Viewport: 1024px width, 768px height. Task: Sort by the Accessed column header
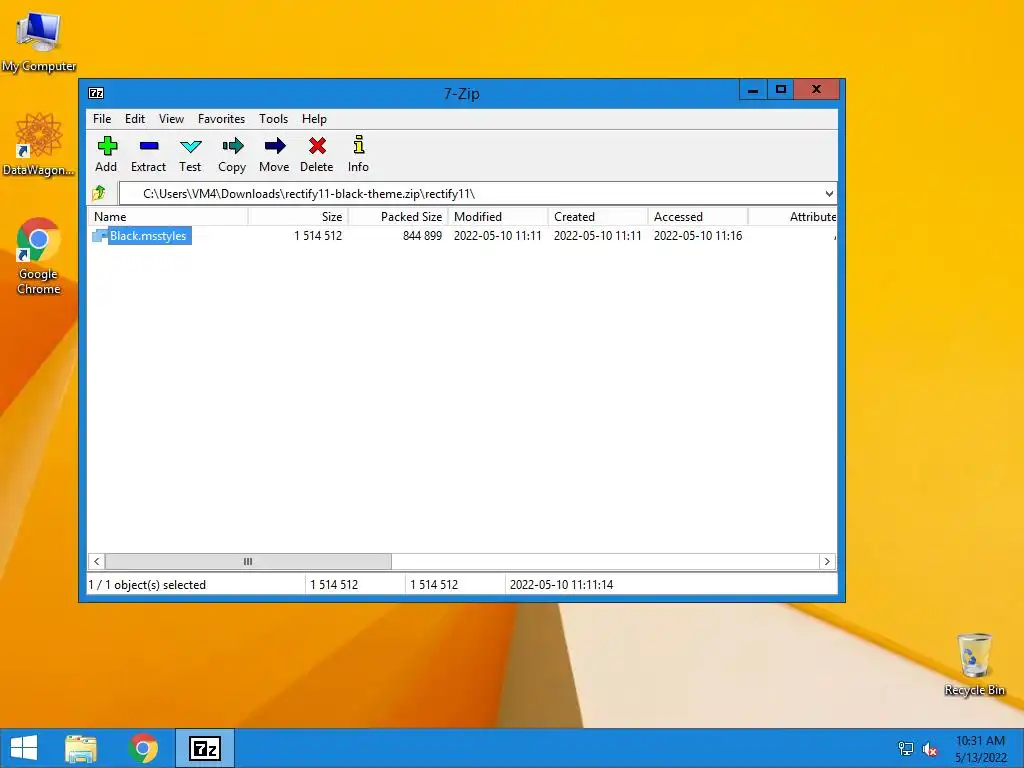point(697,217)
